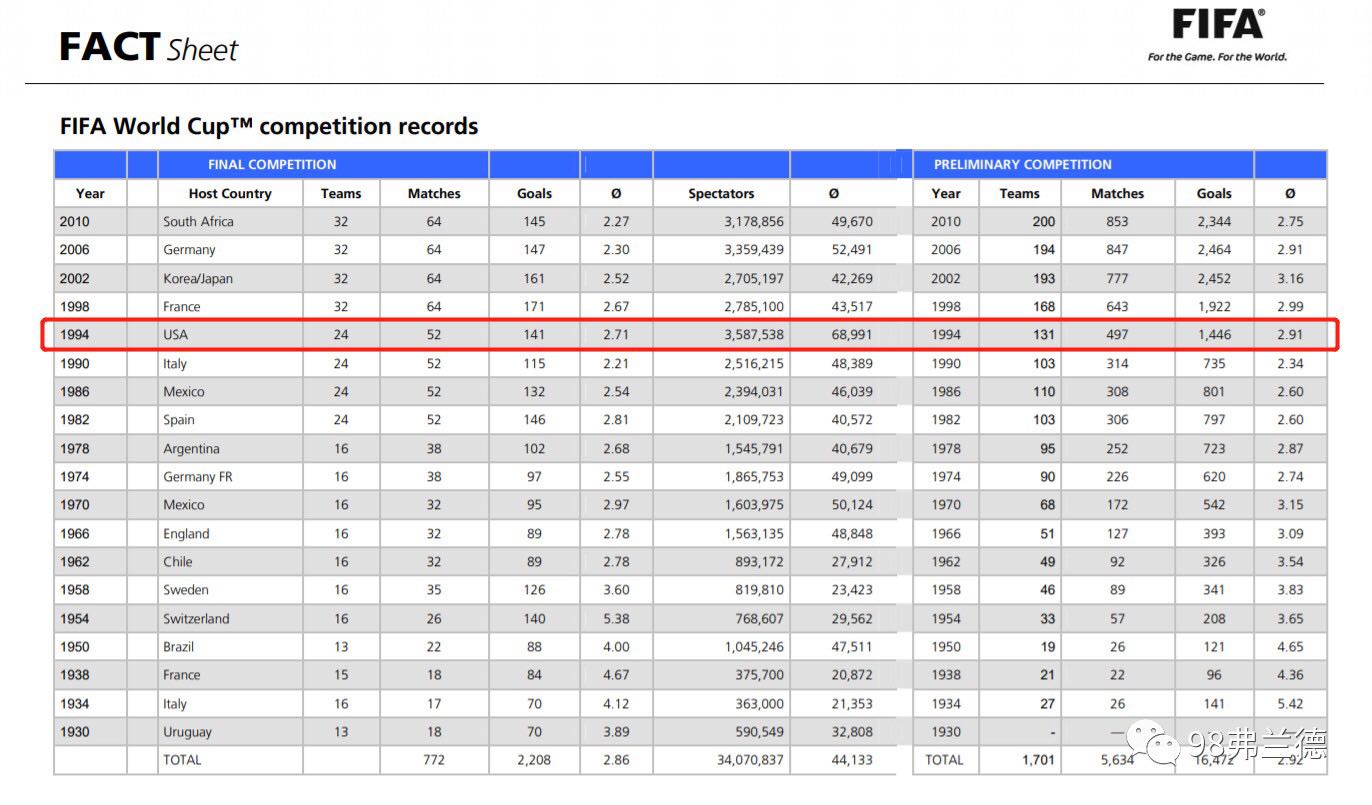Click preliminary matches value '252'
This screenshot has height=805, width=1372.
1117,449
